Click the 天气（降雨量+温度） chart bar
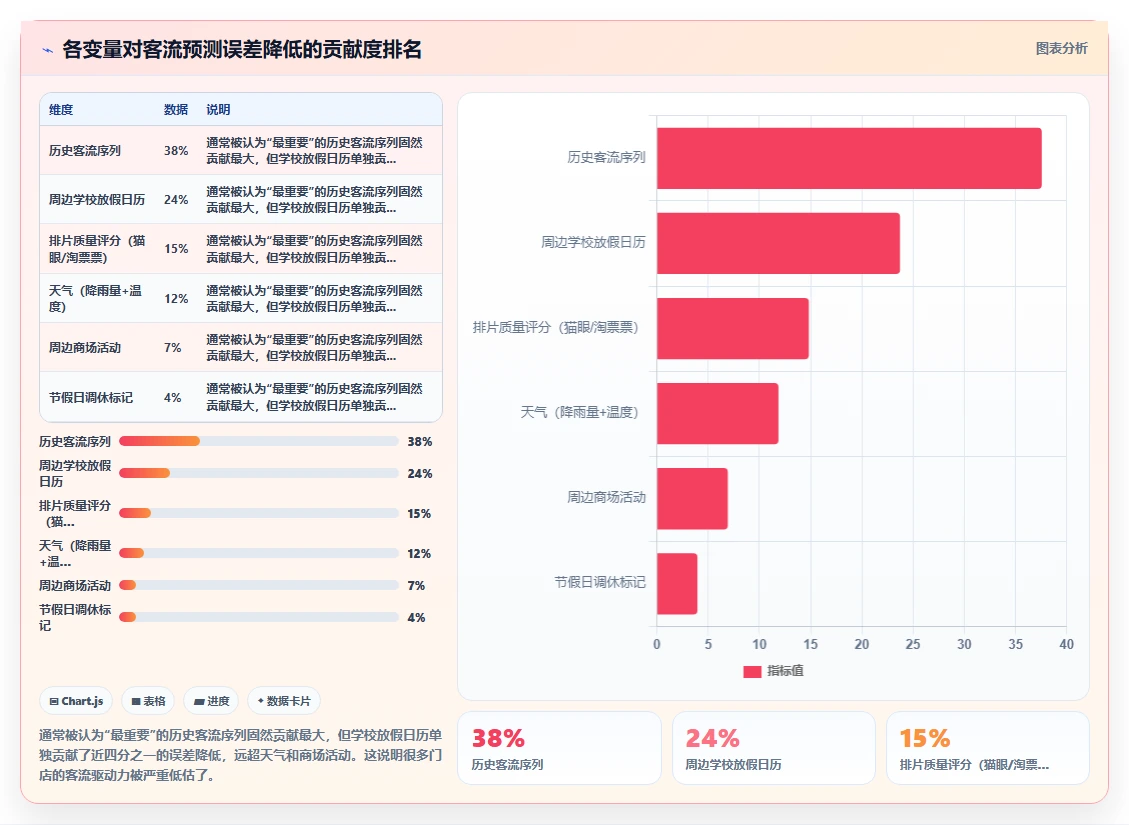The width and height of the screenshot is (1129, 825). 717,413
